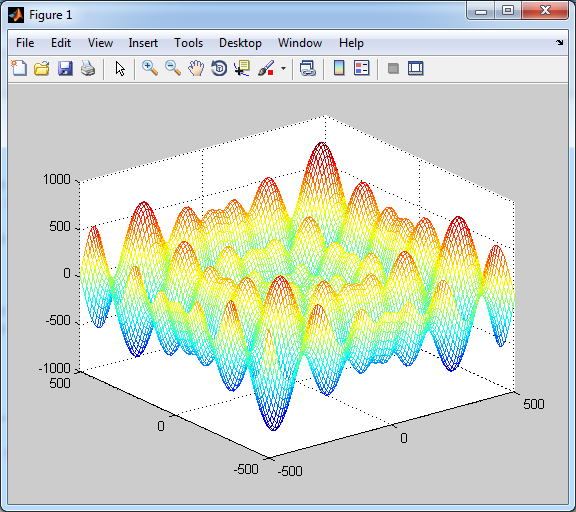Viewport: 576px width, 512px height.
Task: Toggle the Brush data tool
Action: tap(266, 68)
